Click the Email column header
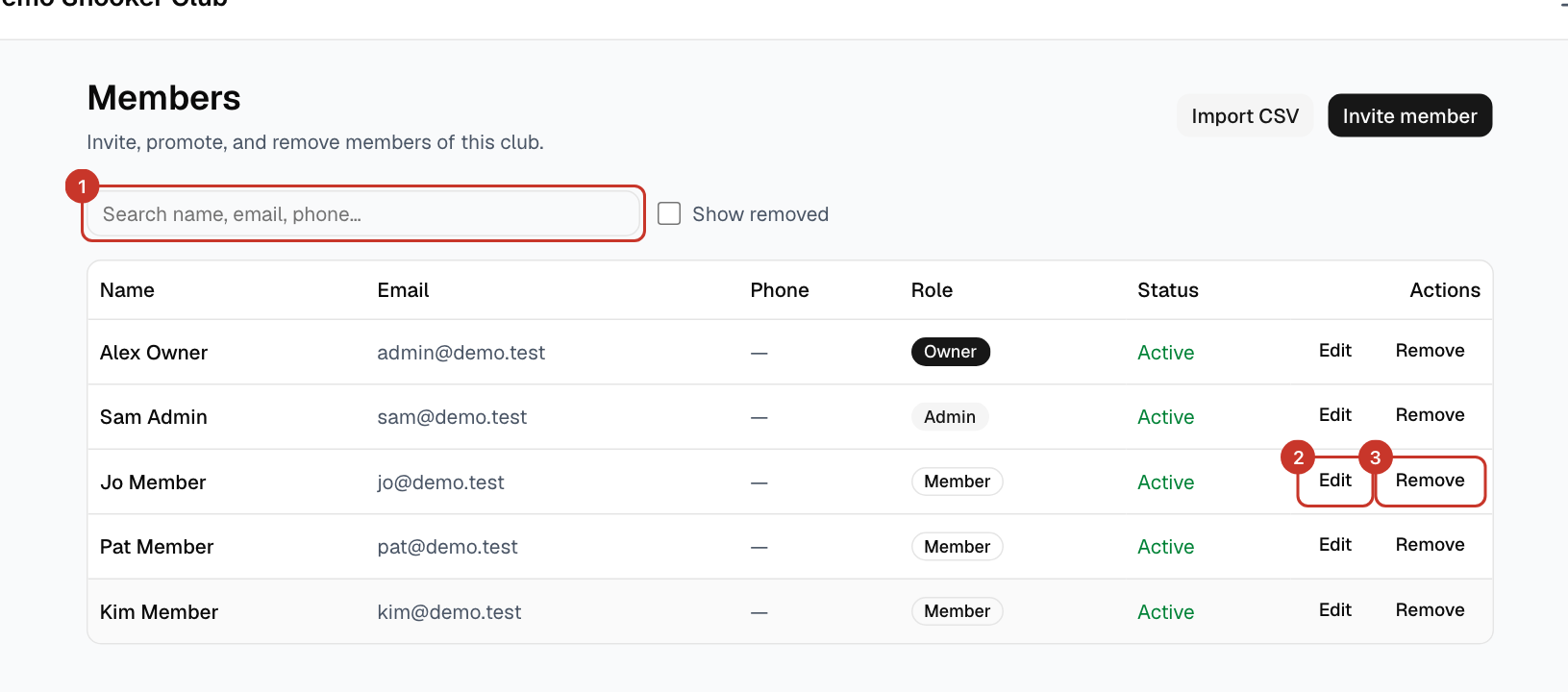 403,290
